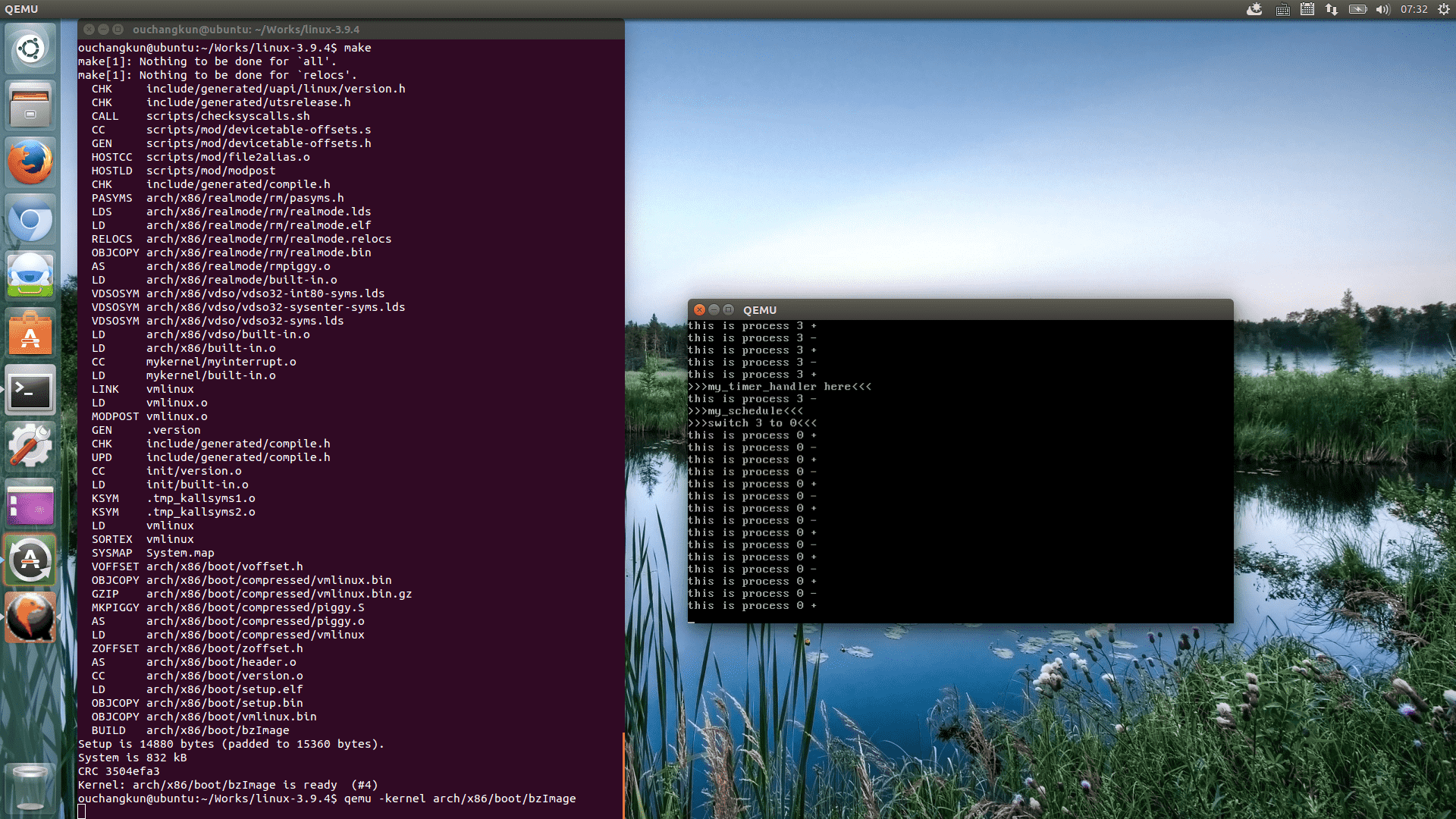Open the Trash at dock bottom

click(x=30, y=789)
